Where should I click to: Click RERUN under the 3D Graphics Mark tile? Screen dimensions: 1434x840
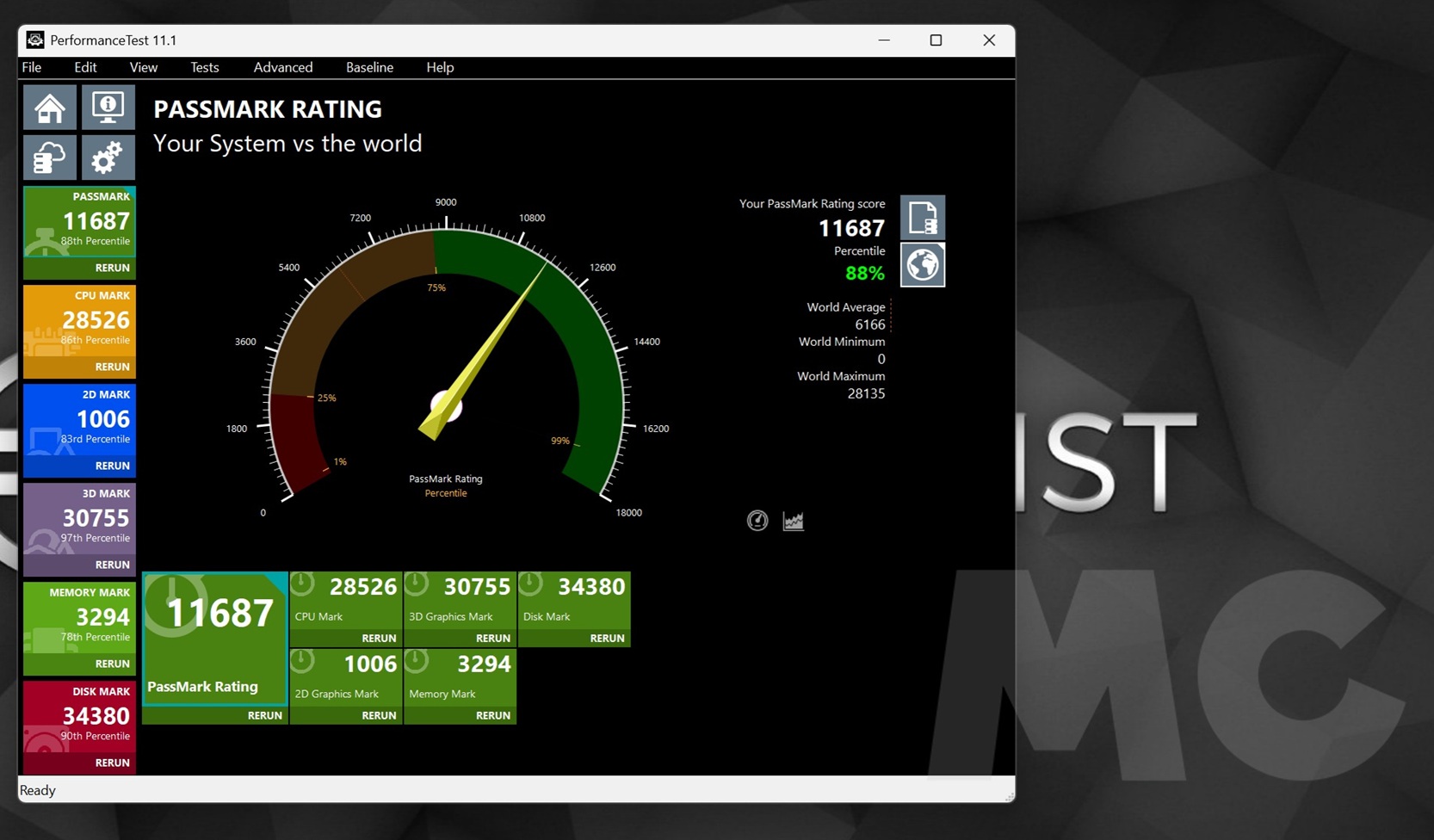point(493,638)
